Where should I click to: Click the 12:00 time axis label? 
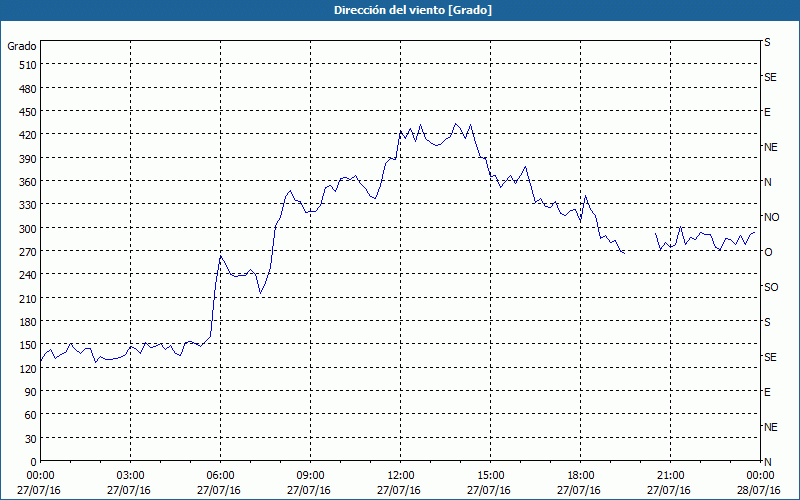point(399,476)
